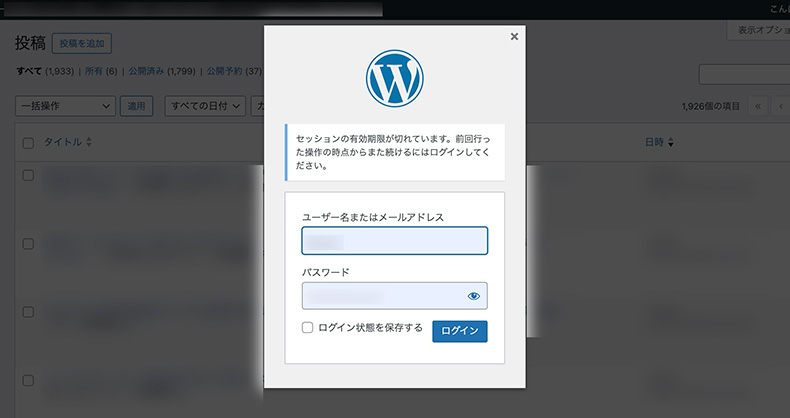Sort posts by 日時 column
This screenshot has height=418, width=790.
pyautogui.click(x=659, y=143)
